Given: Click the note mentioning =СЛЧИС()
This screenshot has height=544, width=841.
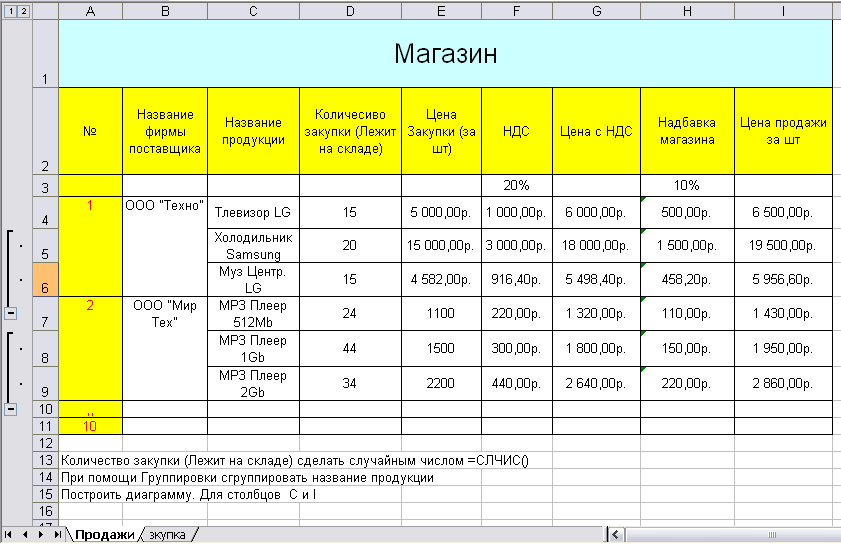Looking at the screenshot, I should tap(294, 460).
